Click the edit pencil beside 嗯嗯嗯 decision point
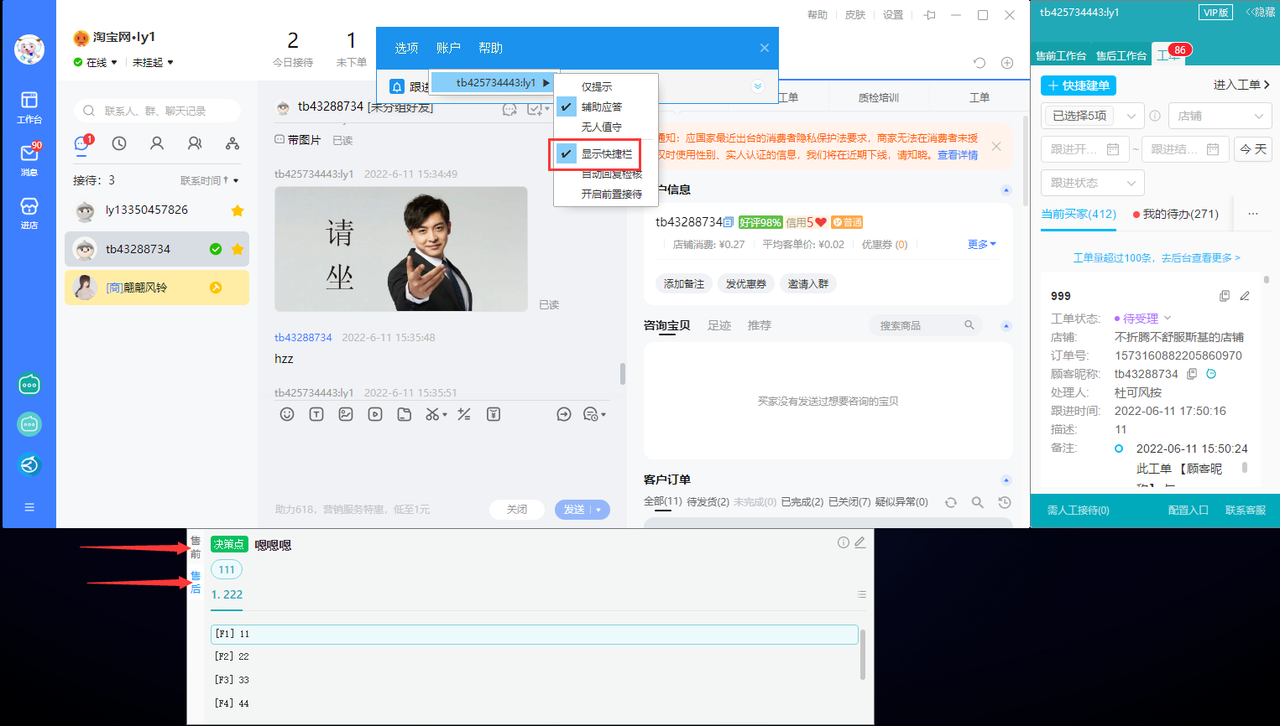This screenshot has height=726, width=1280. coord(859,543)
